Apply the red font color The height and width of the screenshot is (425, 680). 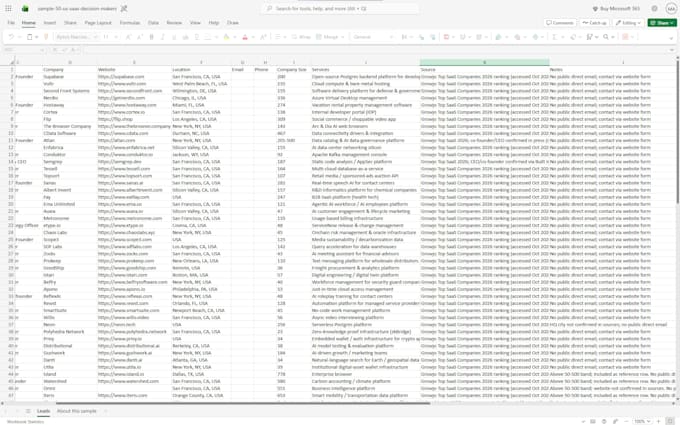pyautogui.click(x=245, y=37)
